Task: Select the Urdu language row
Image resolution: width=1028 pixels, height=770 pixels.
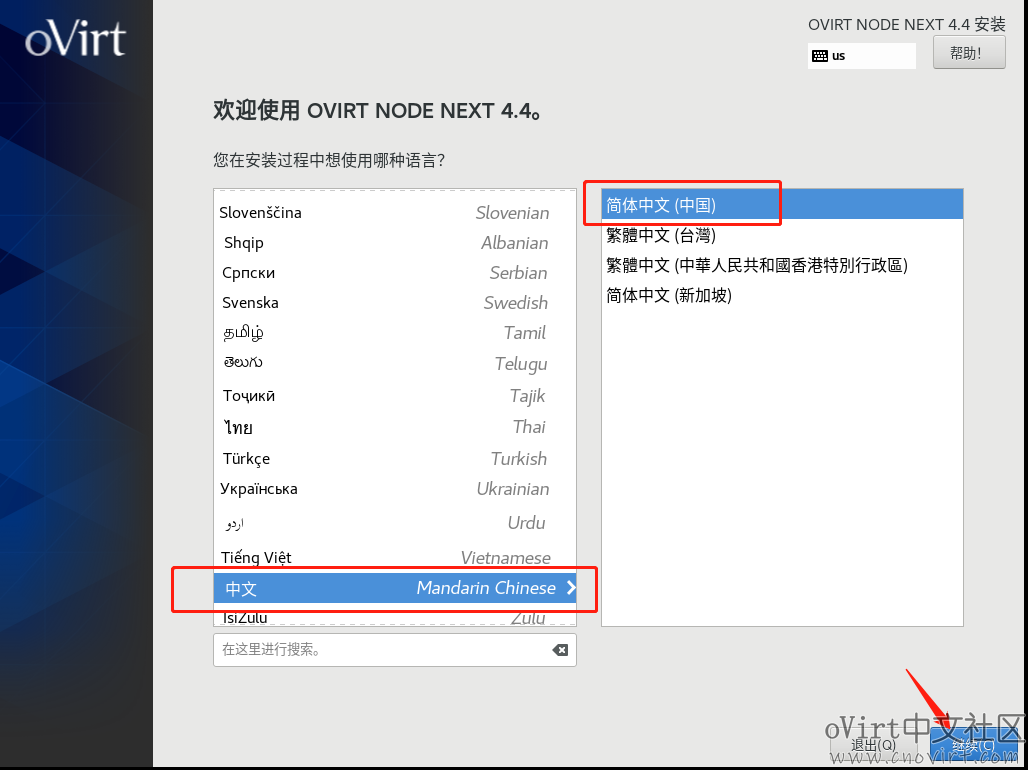Action: (395, 523)
